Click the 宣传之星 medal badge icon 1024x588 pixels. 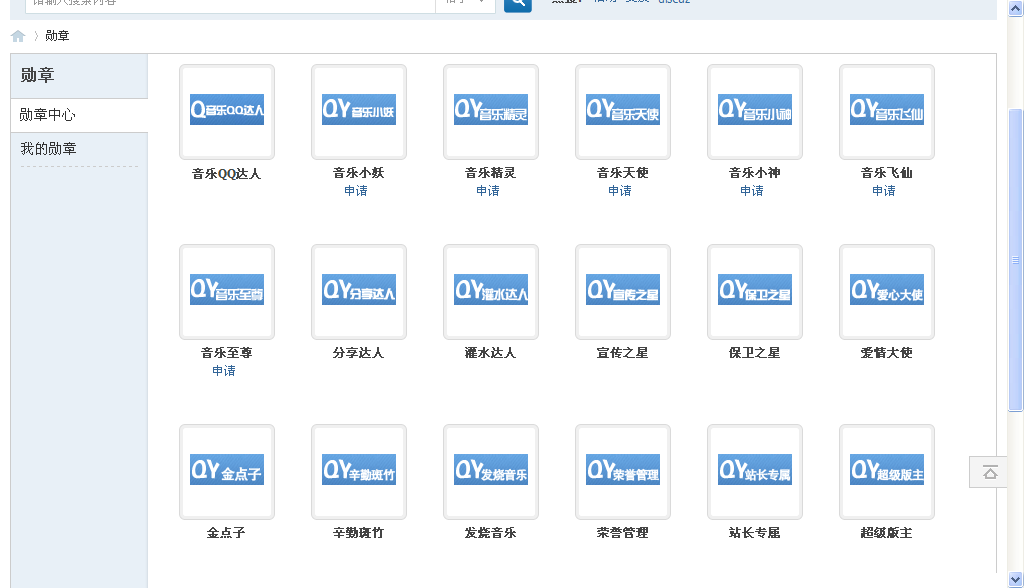[x=622, y=289]
